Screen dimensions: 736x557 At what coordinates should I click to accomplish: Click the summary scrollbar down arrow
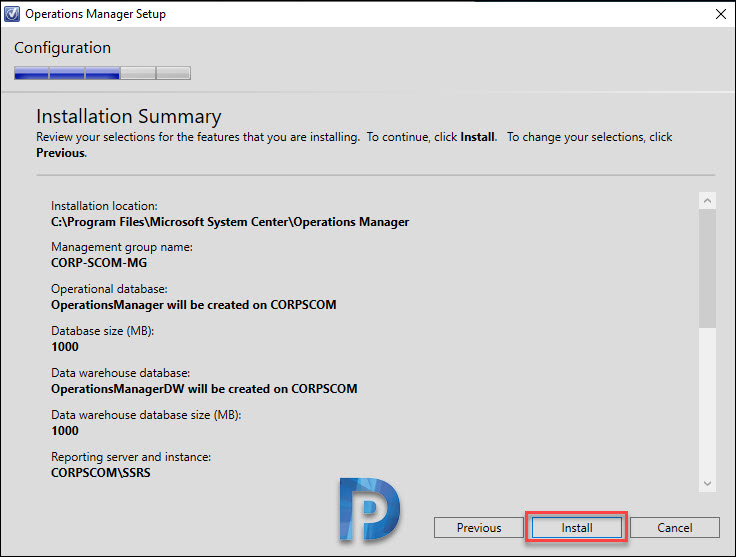[707, 483]
